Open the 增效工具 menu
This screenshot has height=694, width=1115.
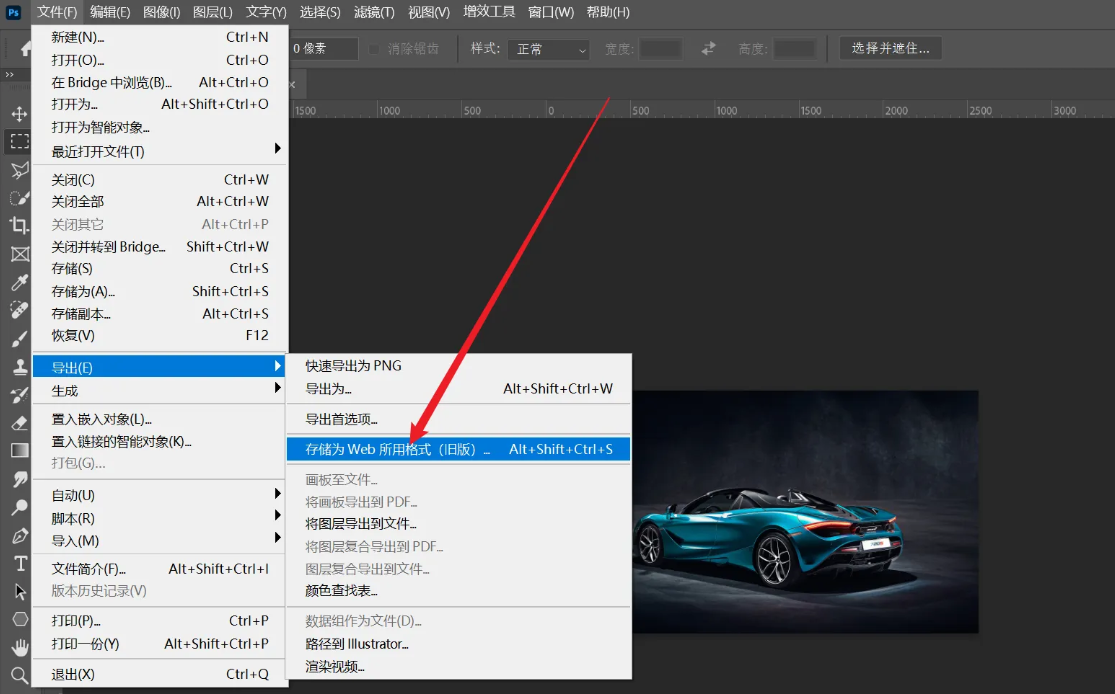(489, 12)
